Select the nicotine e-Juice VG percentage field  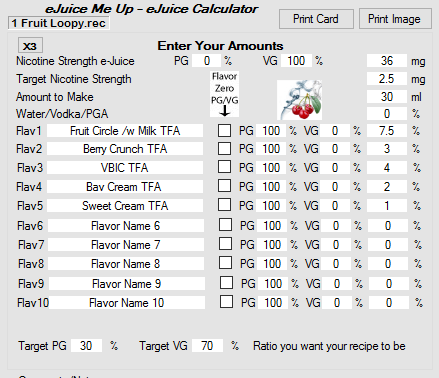[296, 61]
